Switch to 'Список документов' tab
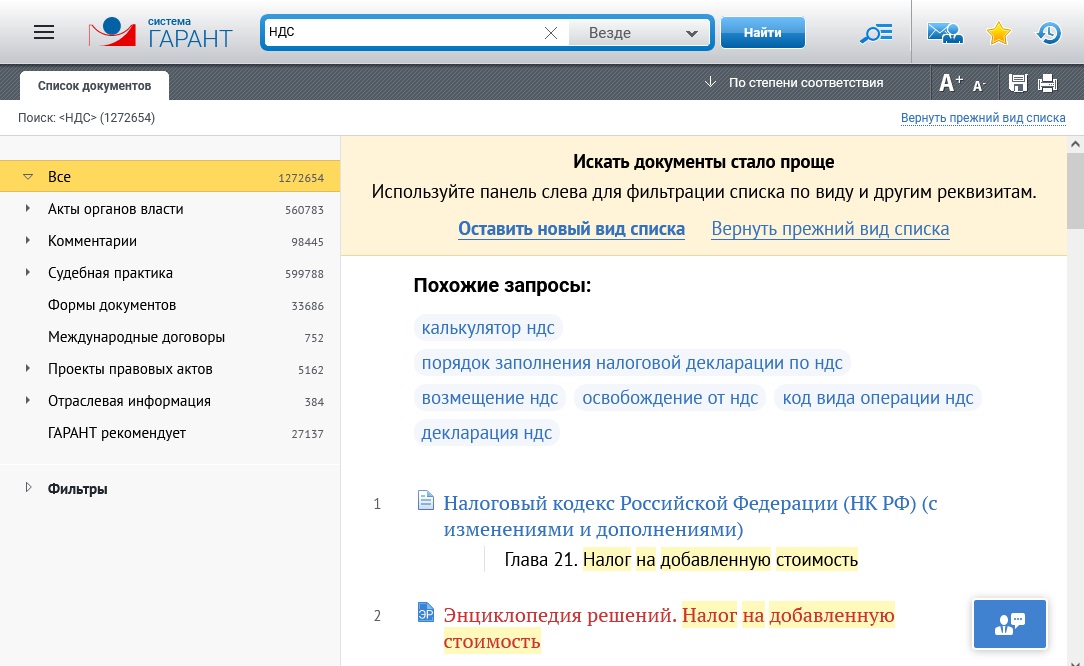1084x666 pixels. click(94, 86)
